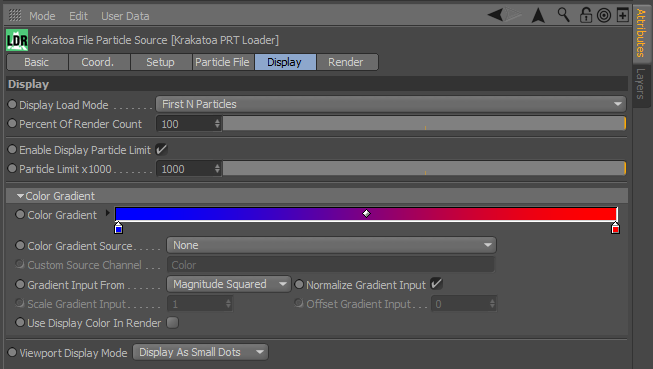Switch to the Setup tab
This screenshot has width=653, height=369.
pyautogui.click(x=161, y=62)
